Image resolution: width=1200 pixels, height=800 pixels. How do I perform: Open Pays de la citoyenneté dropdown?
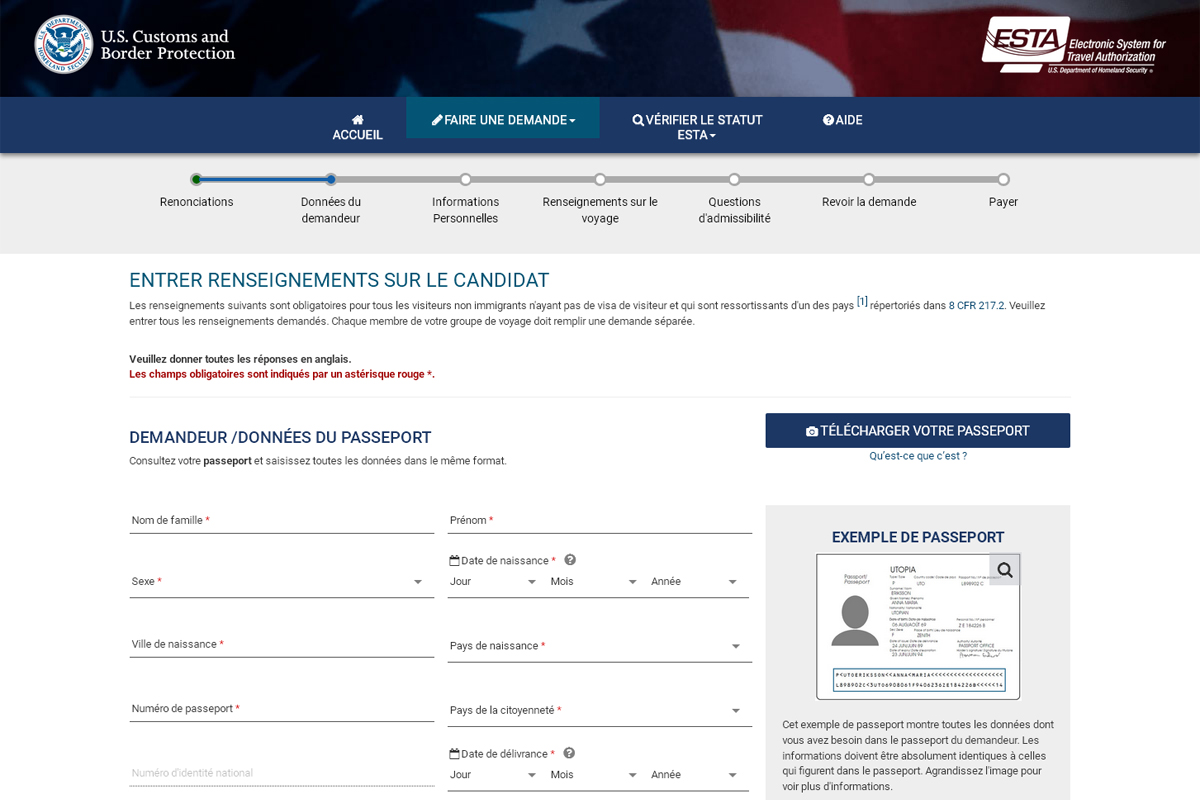coord(599,711)
